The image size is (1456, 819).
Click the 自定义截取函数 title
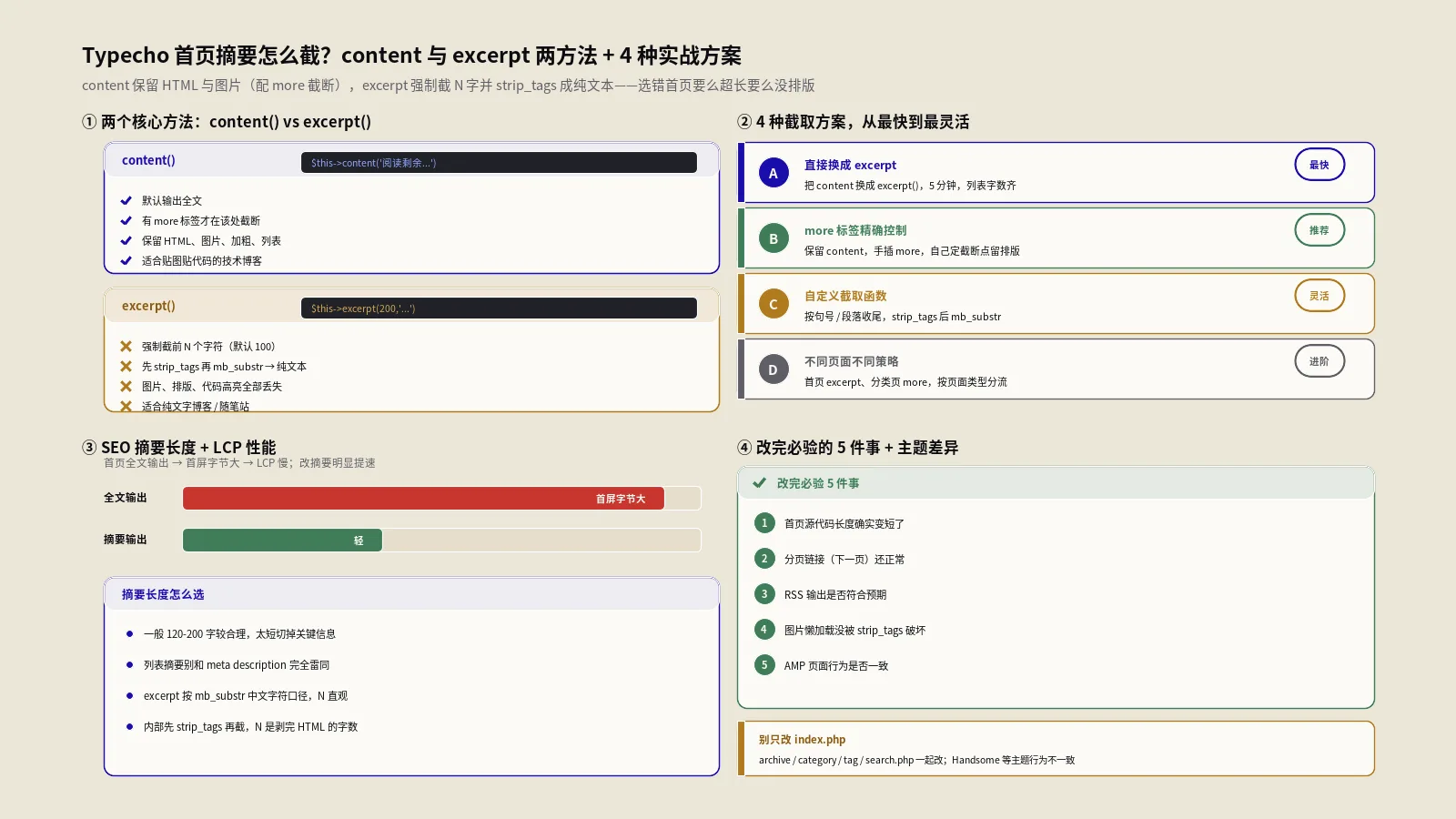pyautogui.click(x=845, y=296)
